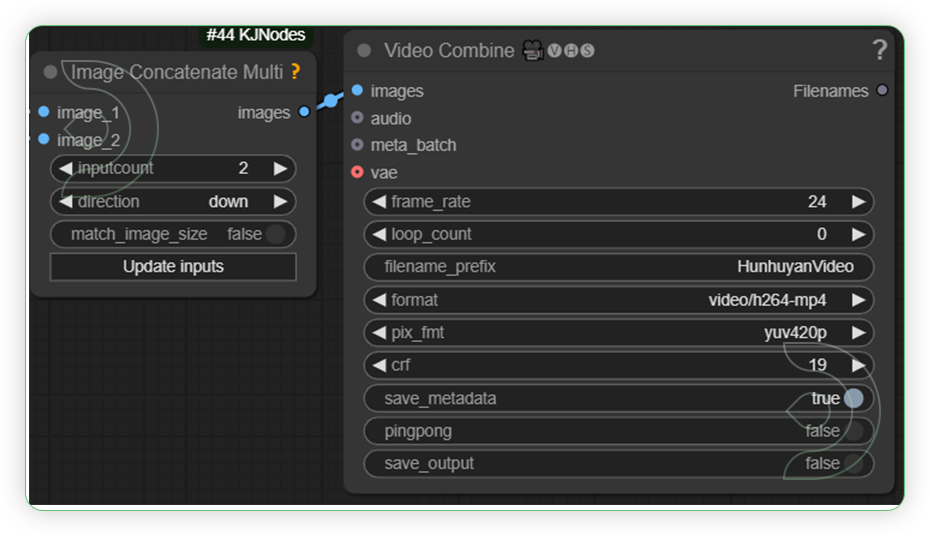Click the red vae input socket
930x536 pixels.
coord(357,172)
